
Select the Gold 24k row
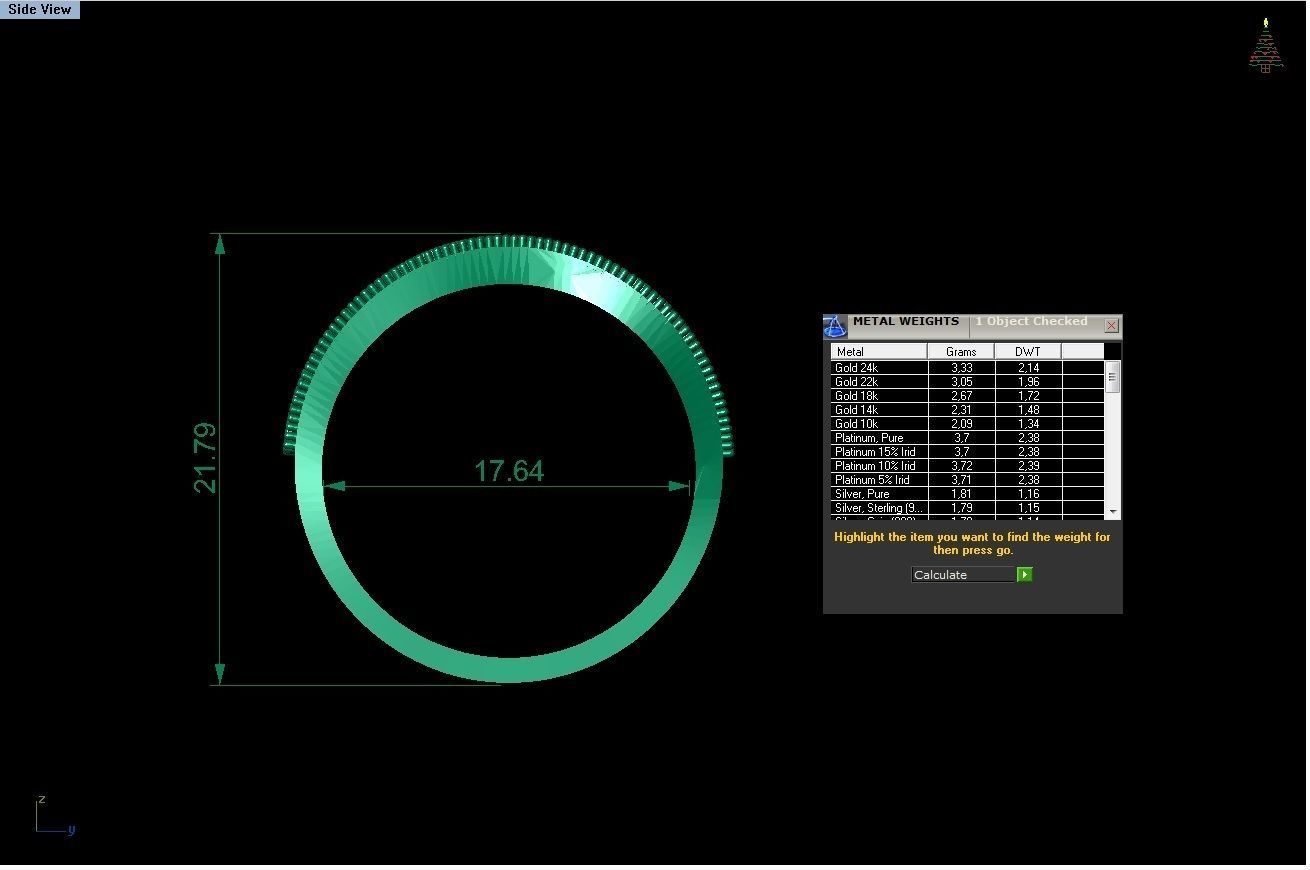click(967, 368)
